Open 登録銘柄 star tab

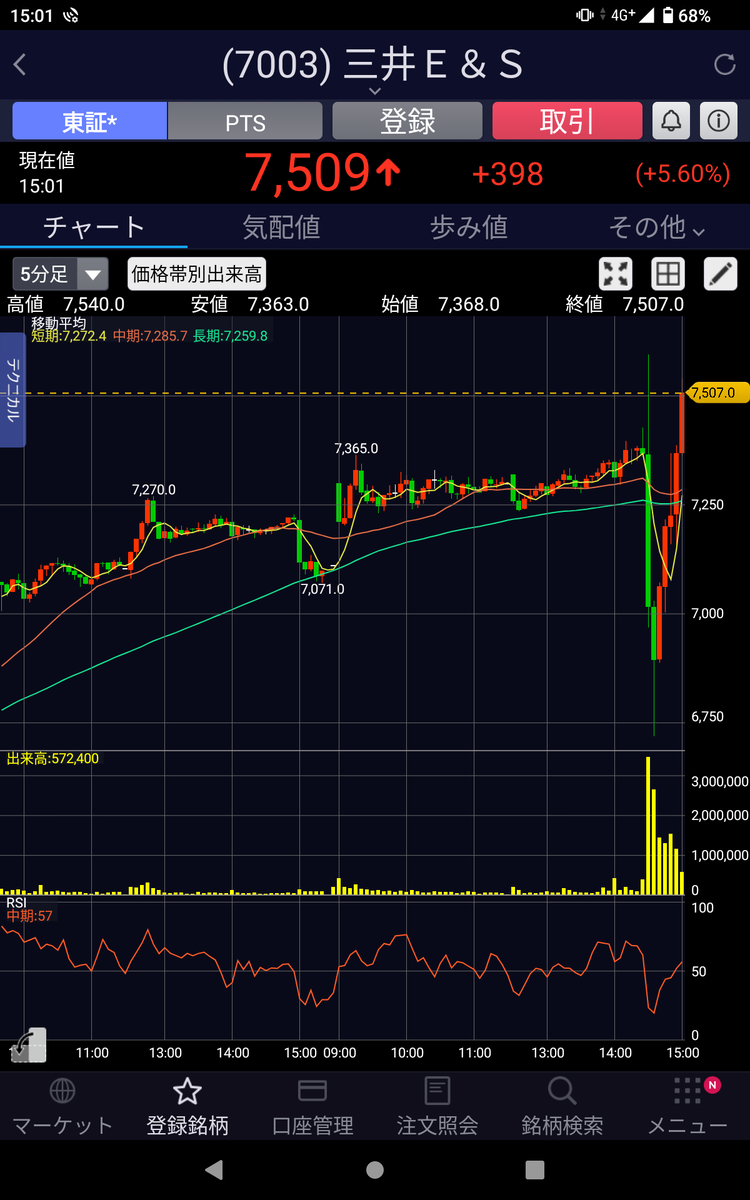(187, 1108)
